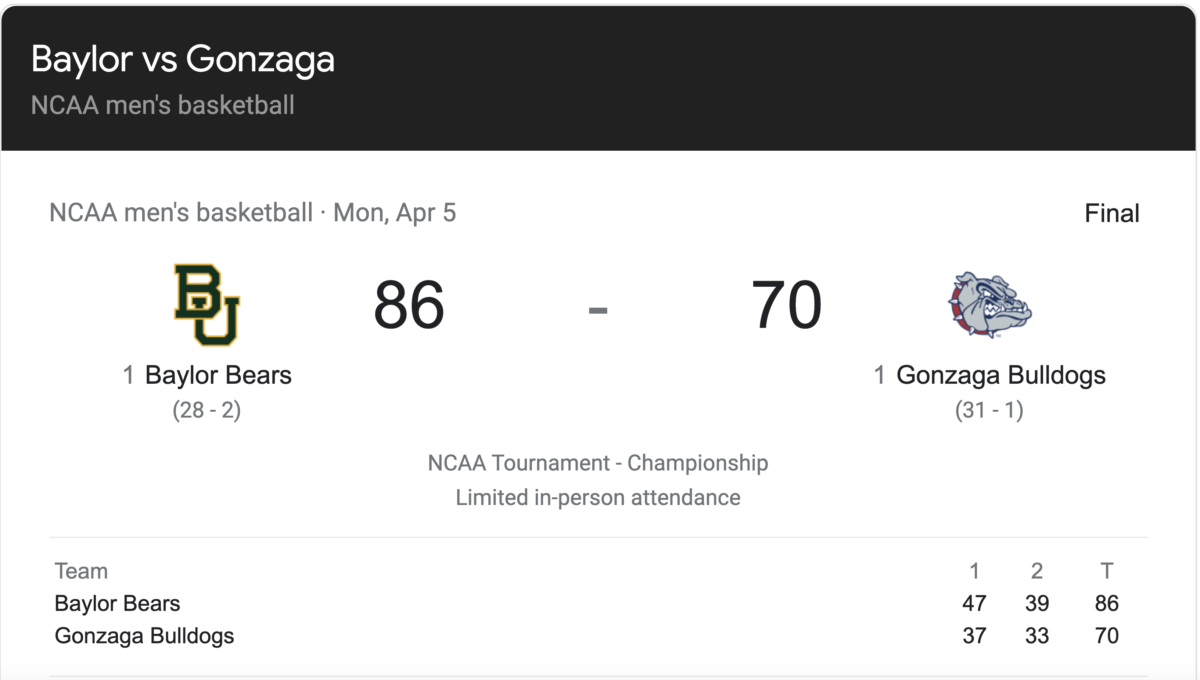Click the Baylor score of 86

(x=409, y=305)
